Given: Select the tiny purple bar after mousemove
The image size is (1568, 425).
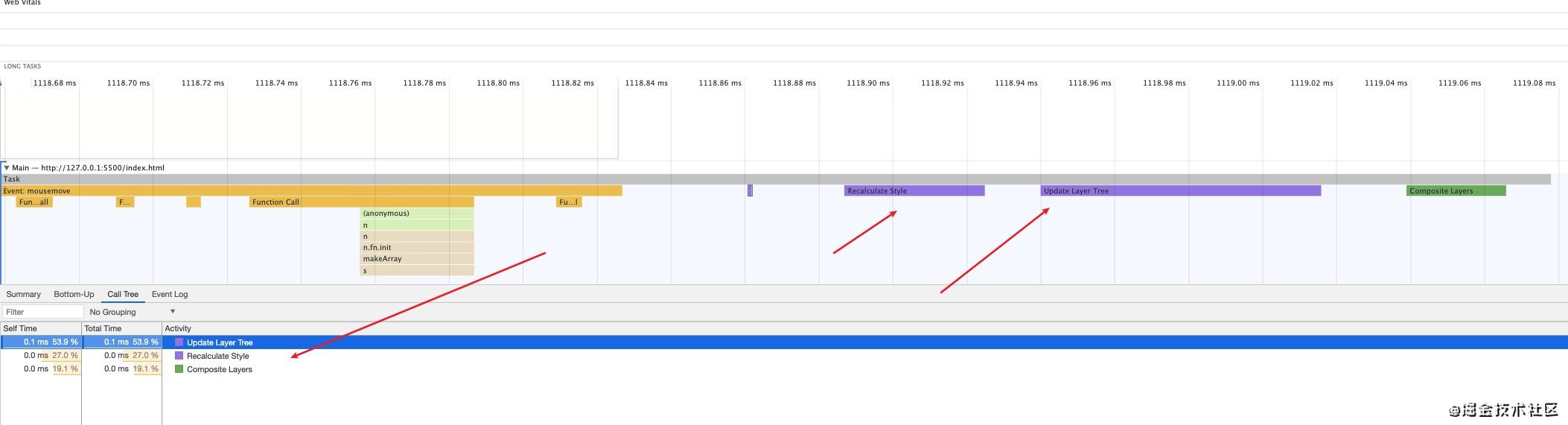Looking at the screenshot, I should point(750,191).
